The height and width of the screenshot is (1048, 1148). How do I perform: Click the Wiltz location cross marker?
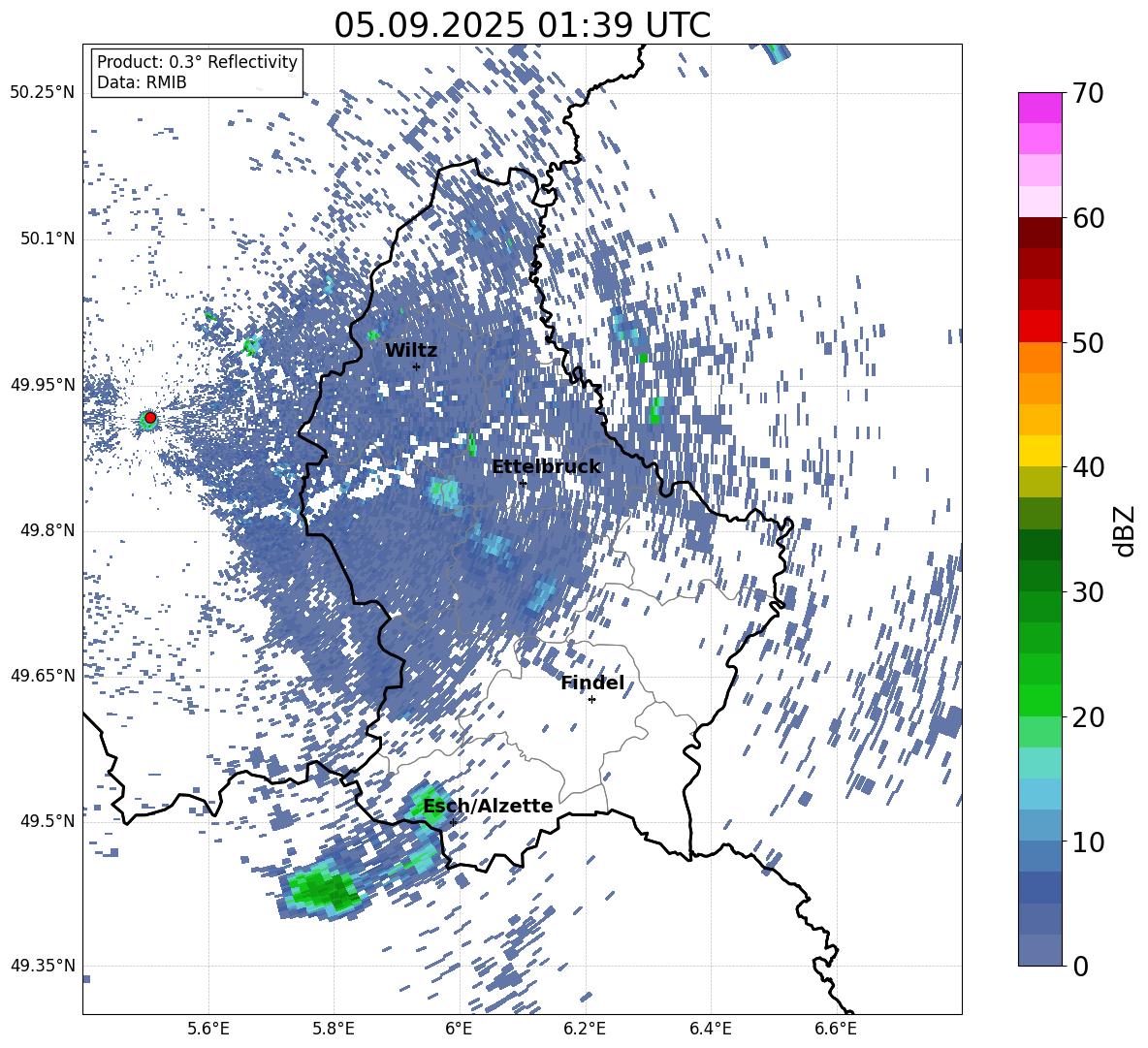click(x=417, y=366)
